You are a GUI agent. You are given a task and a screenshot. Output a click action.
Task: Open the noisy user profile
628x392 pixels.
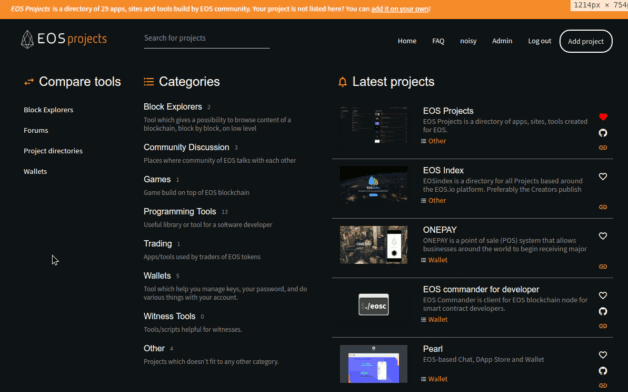(468, 41)
